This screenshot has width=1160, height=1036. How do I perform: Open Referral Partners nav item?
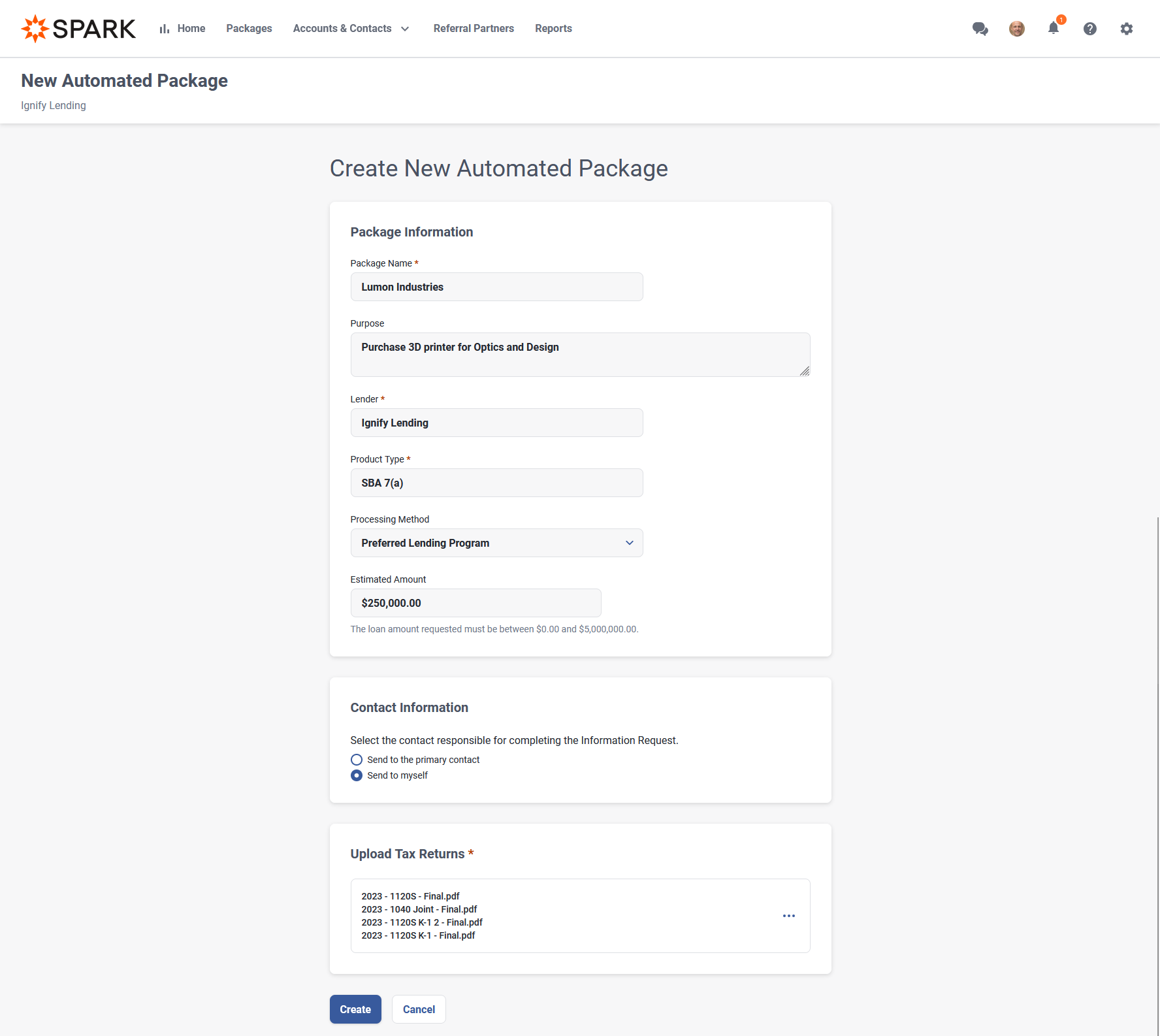474,29
